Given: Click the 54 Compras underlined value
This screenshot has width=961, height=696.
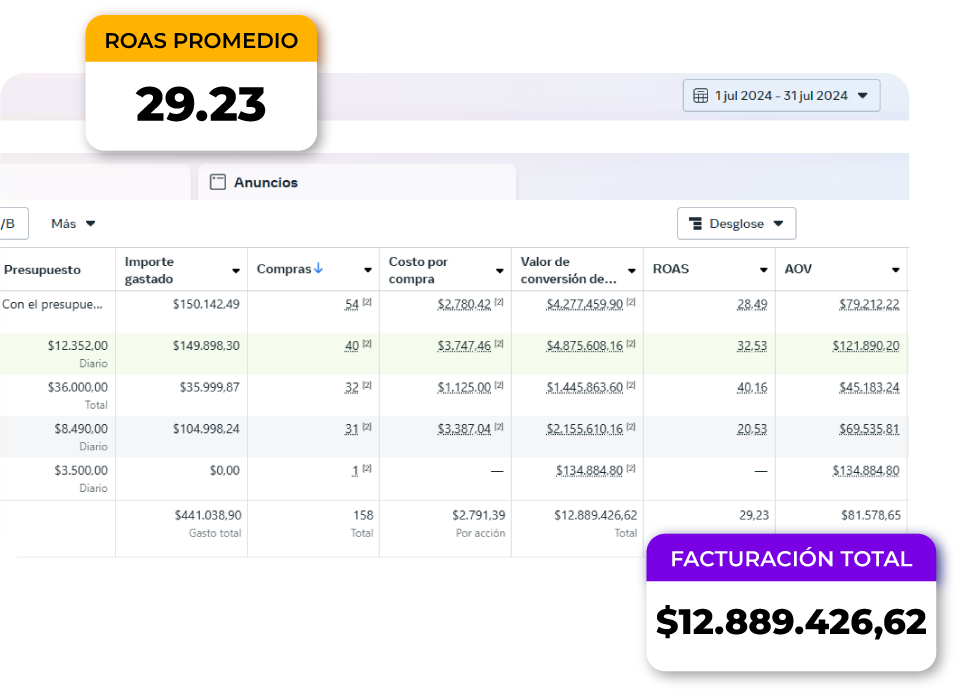Looking at the screenshot, I should tap(352, 303).
